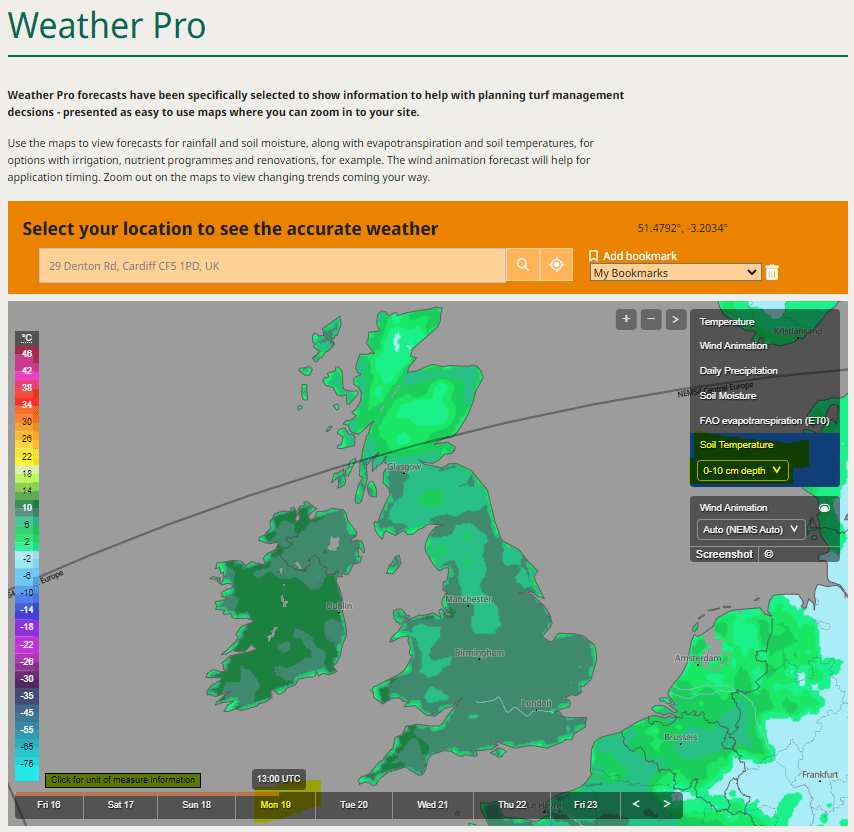Click the copyright symbol beside Screenshot
The height and width of the screenshot is (832, 854).
(x=769, y=554)
